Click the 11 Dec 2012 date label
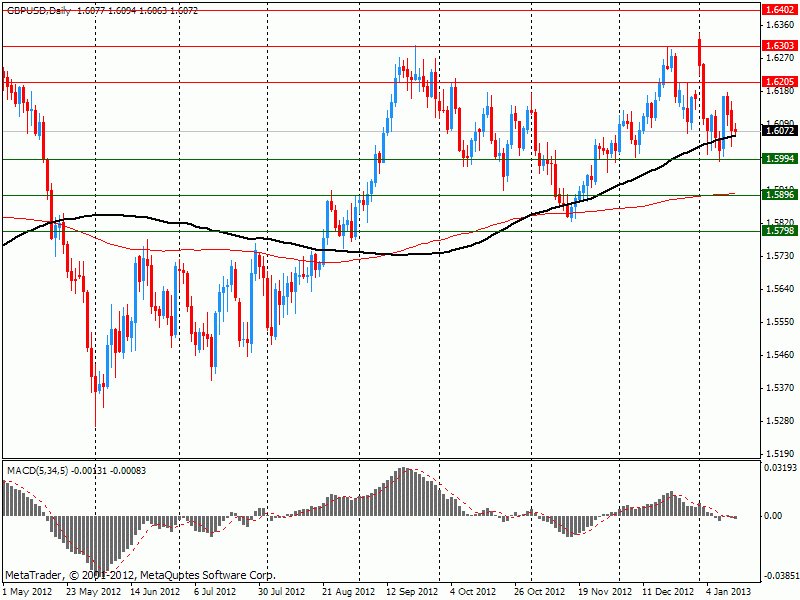This screenshot has width=800, height=600. pos(668,592)
